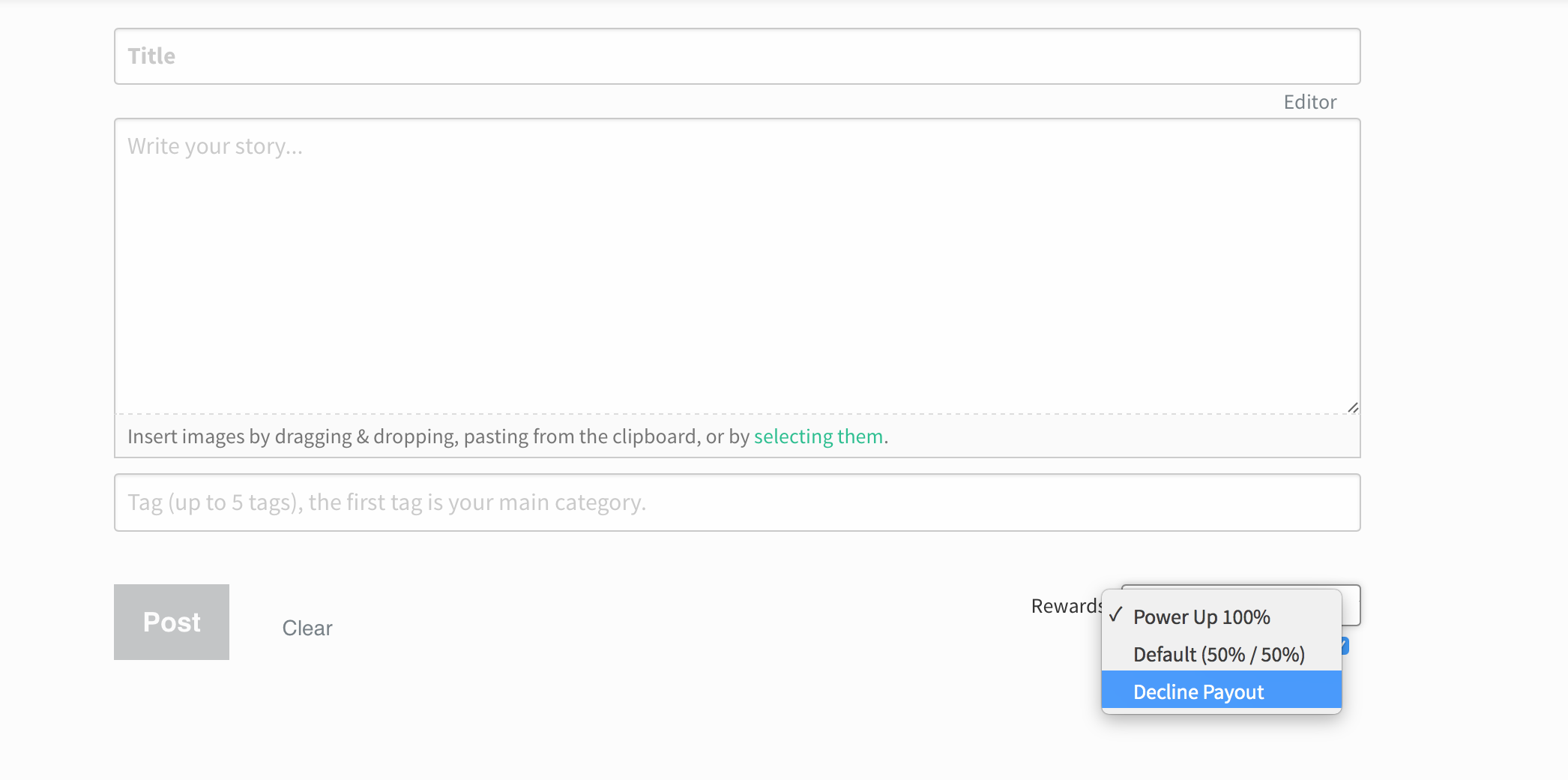Open the 'selecting them' image upload link
1568x780 pixels.
click(818, 436)
